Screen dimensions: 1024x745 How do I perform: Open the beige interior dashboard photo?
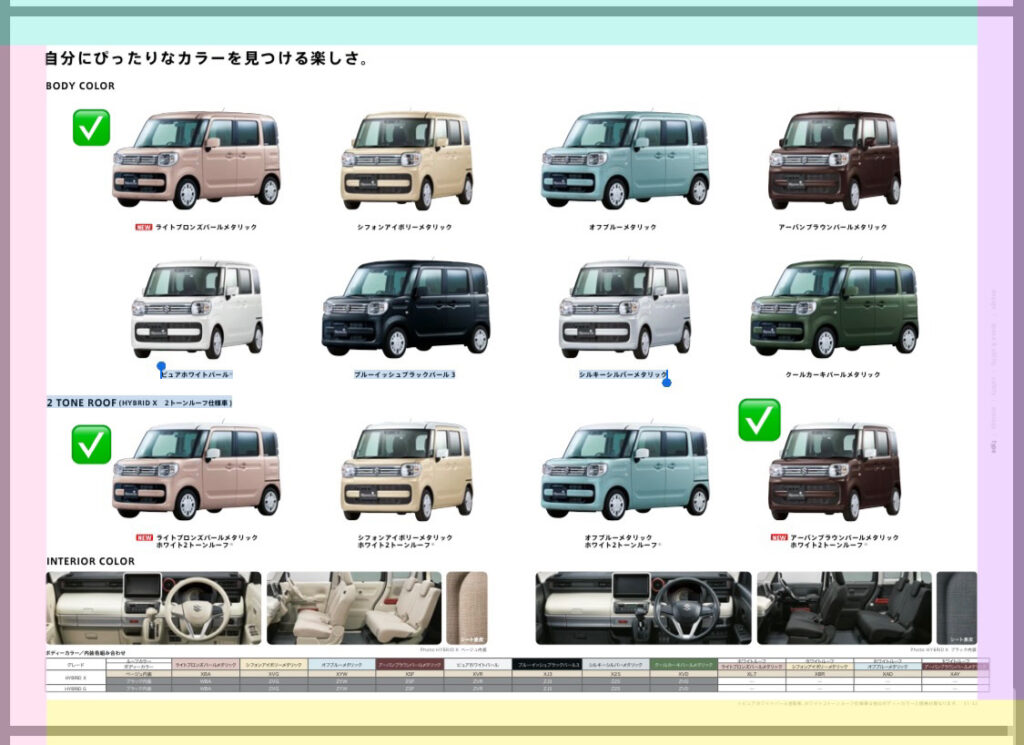[153, 609]
